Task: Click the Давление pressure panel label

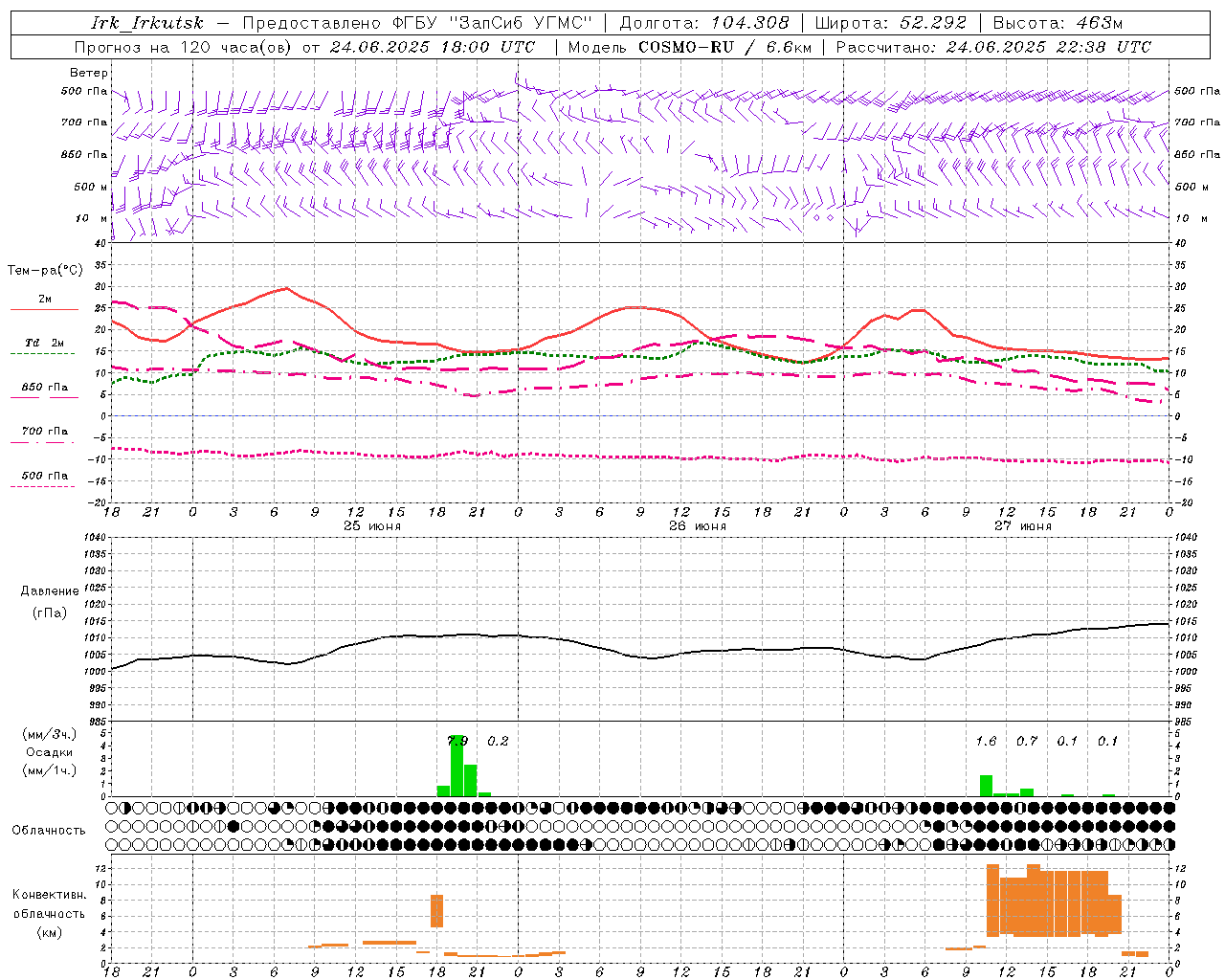Action: click(50, 591)
